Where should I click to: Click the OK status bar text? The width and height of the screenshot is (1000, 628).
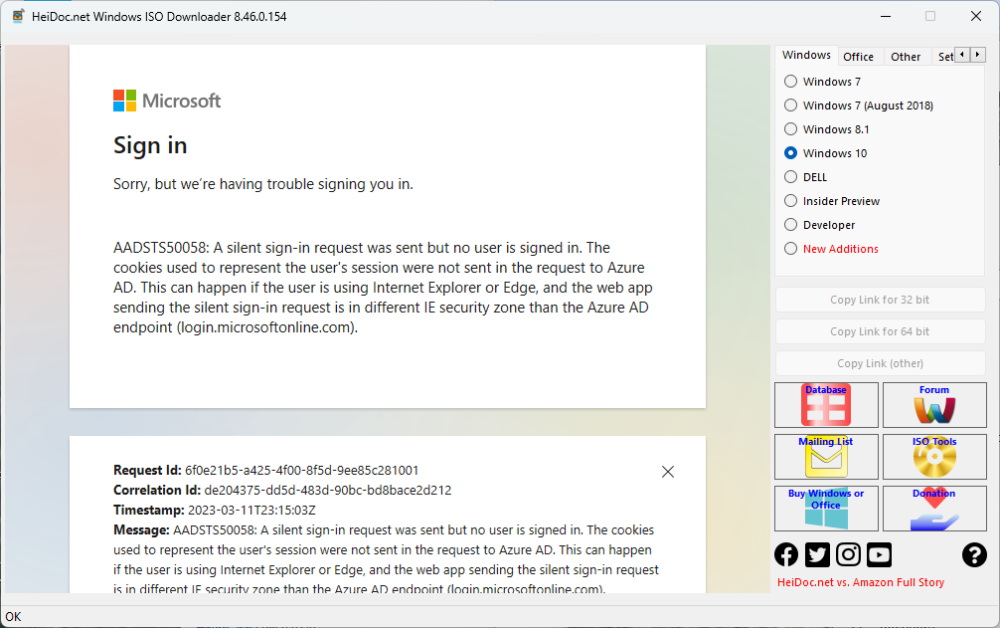pyautogui.click(x=13, y=617)
